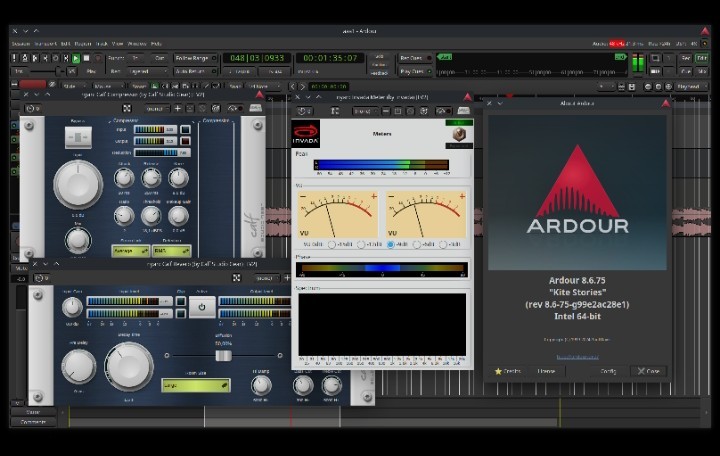The image size is (720, 456).
Task: Toggle the loop playback icon in transport bar
Action: 56,58
